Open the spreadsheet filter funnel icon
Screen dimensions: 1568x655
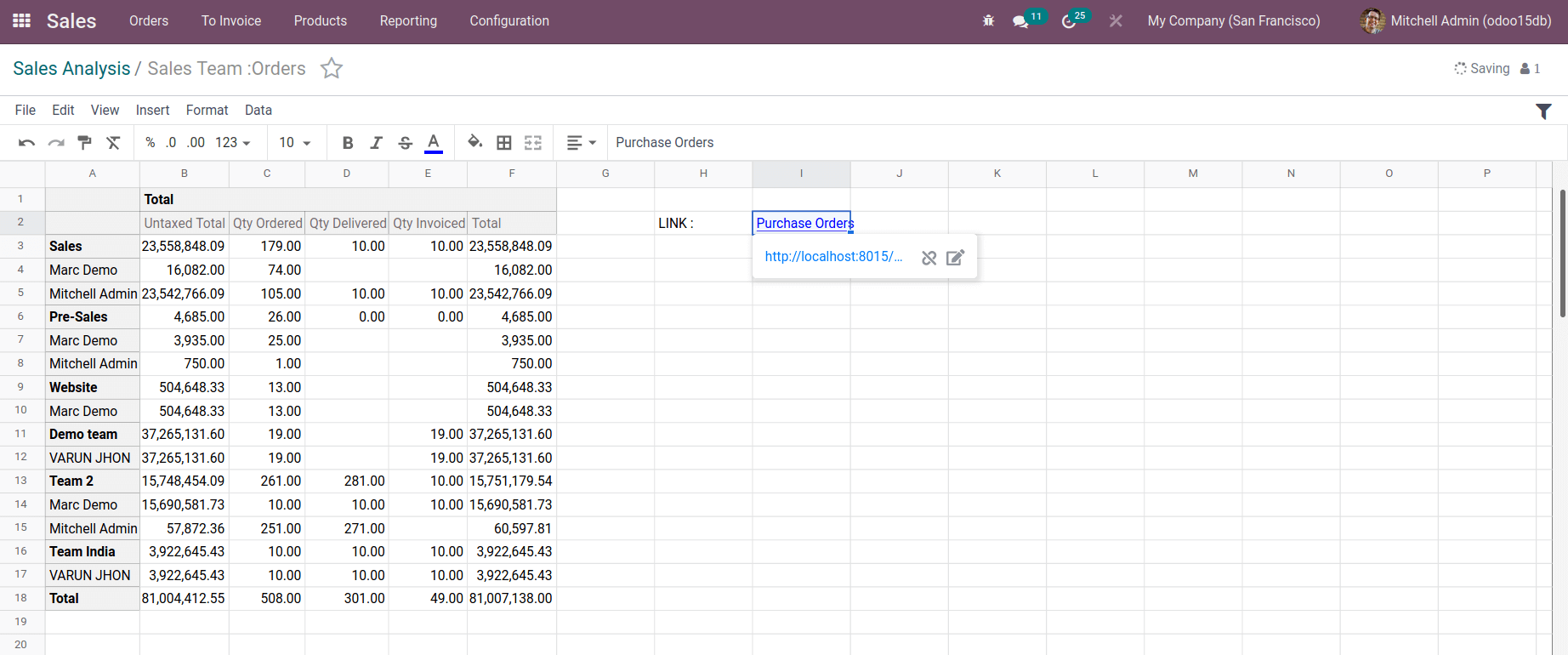pyautogui.click(x=1543, y=111)
